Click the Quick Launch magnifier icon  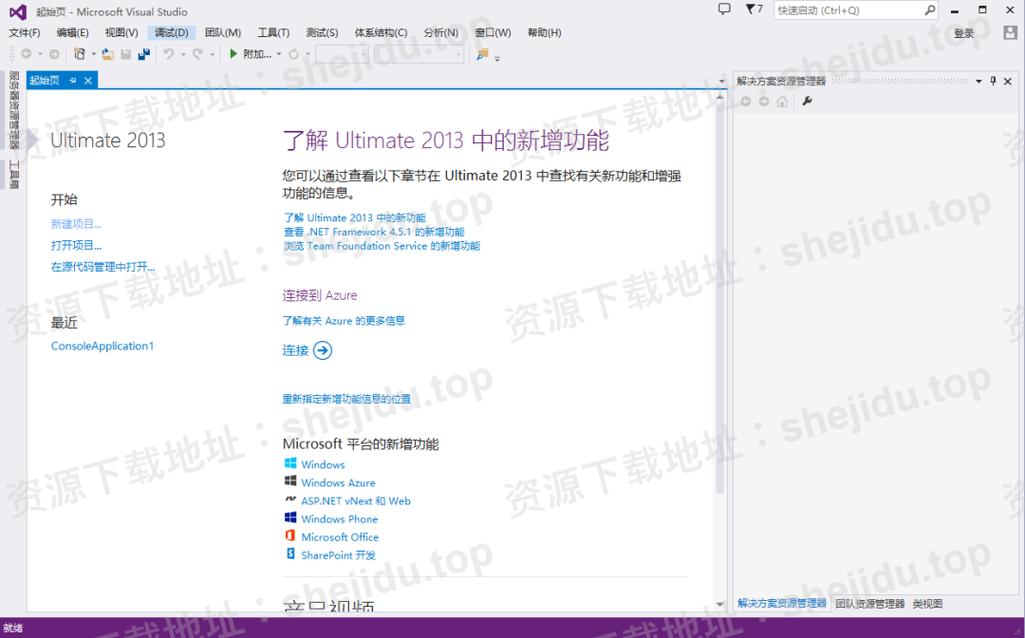(930, 10)
